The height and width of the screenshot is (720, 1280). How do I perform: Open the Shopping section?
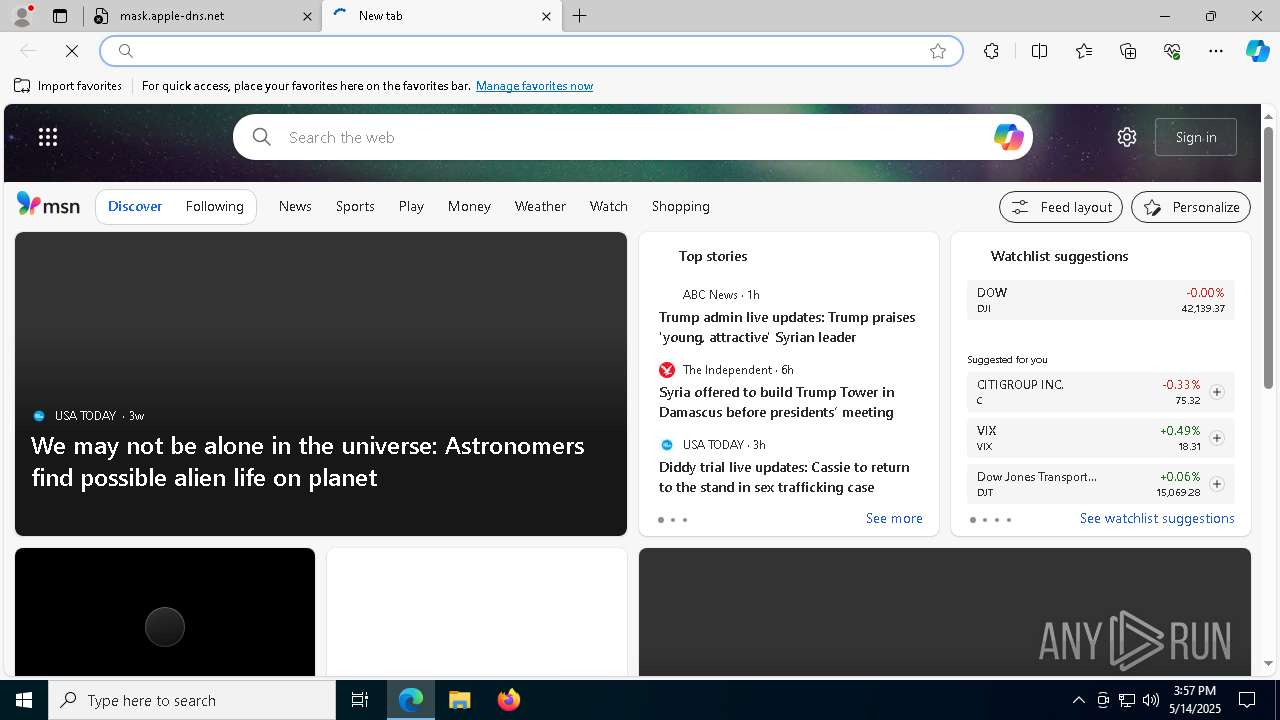(x=680, y=206)
